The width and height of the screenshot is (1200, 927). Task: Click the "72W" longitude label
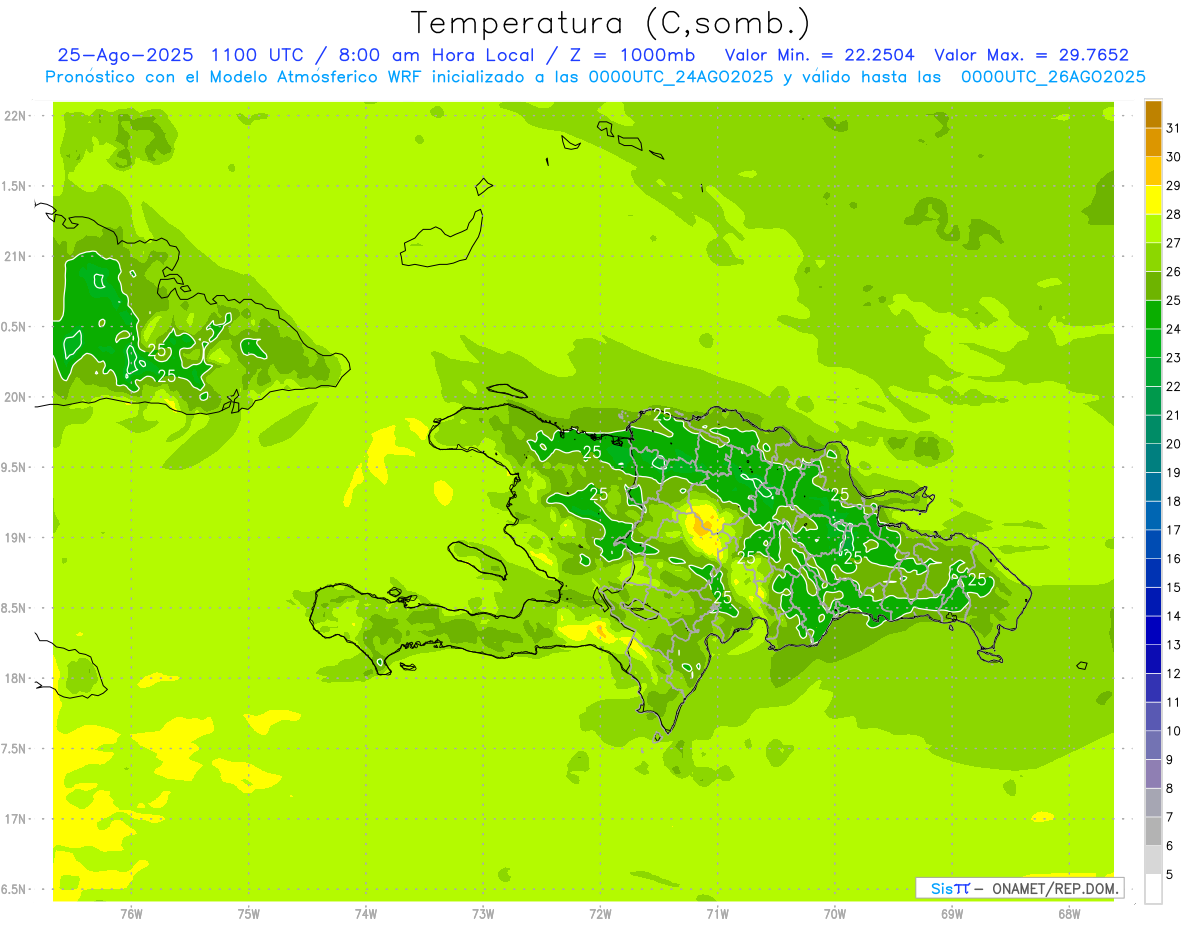600,914
